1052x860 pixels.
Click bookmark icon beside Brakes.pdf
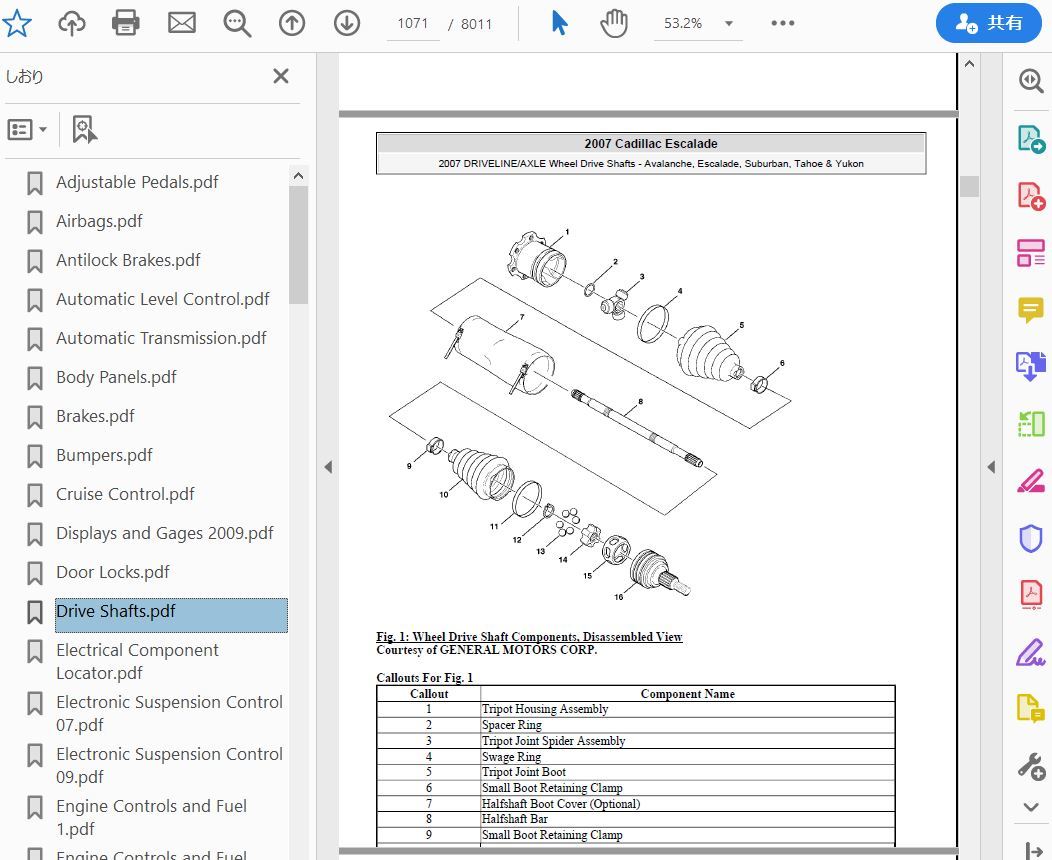[x=35, y=417]
